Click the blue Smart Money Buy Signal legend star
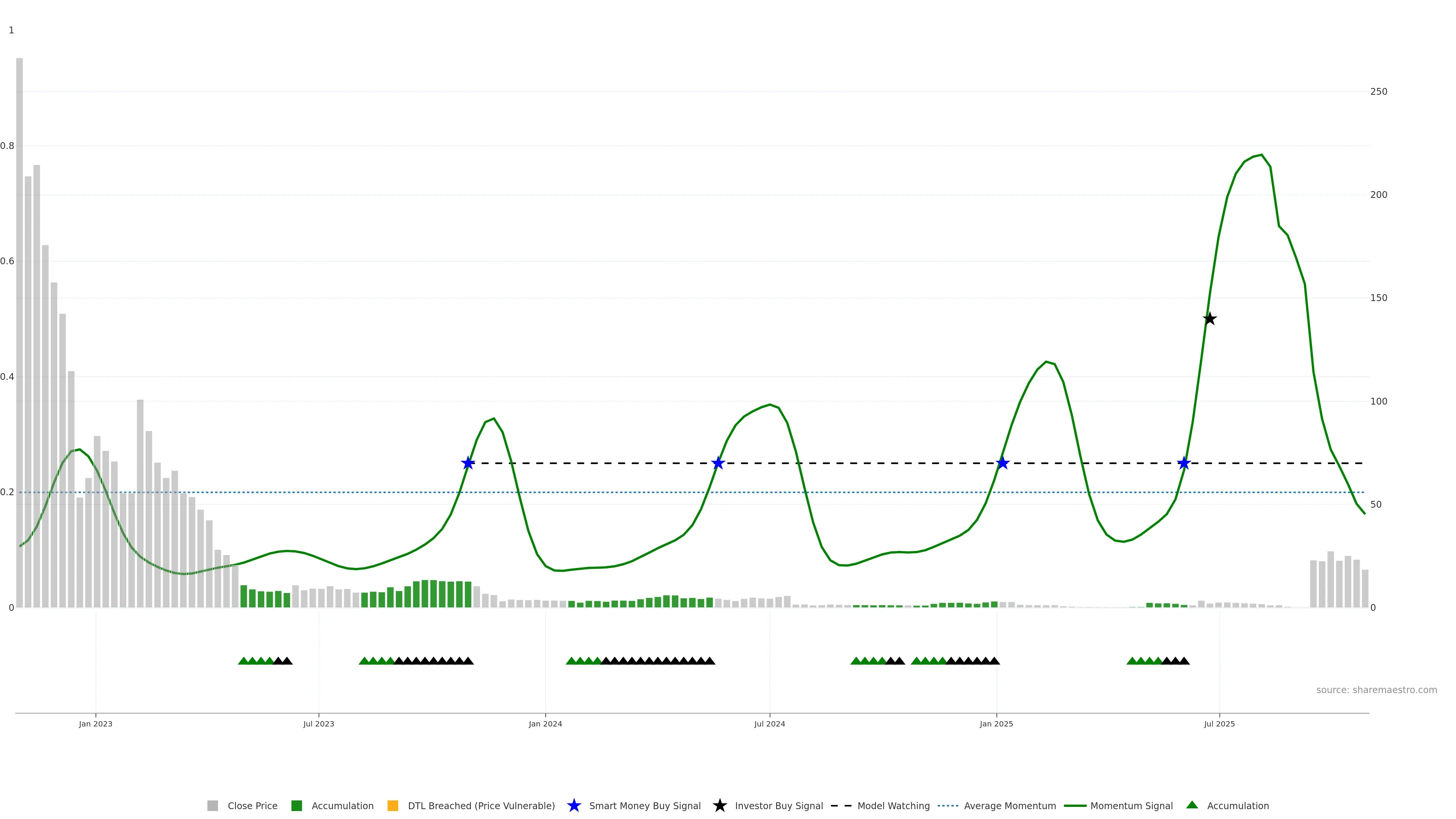The width and height of the screenshot is (1456, 819). tap(574, 805)
